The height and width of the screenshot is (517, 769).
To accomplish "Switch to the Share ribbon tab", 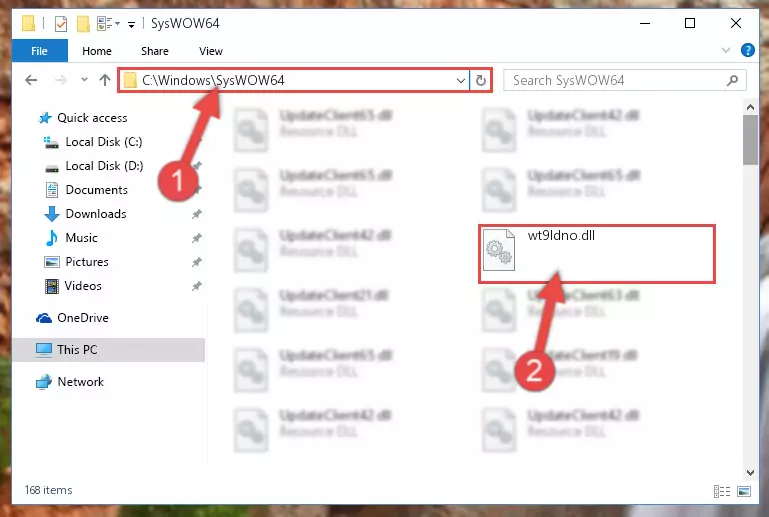I will [x=154, y=51].
